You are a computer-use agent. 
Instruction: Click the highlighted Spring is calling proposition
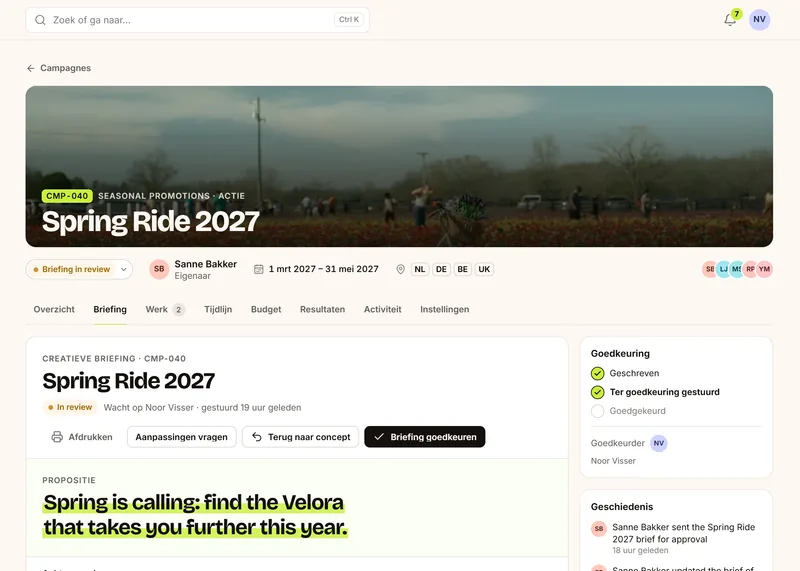(x=195, y=515)
